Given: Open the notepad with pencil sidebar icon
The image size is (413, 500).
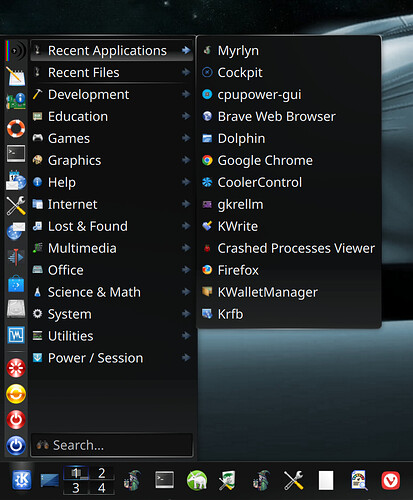Looking at the screenshot, I should (x=16, y=76).
